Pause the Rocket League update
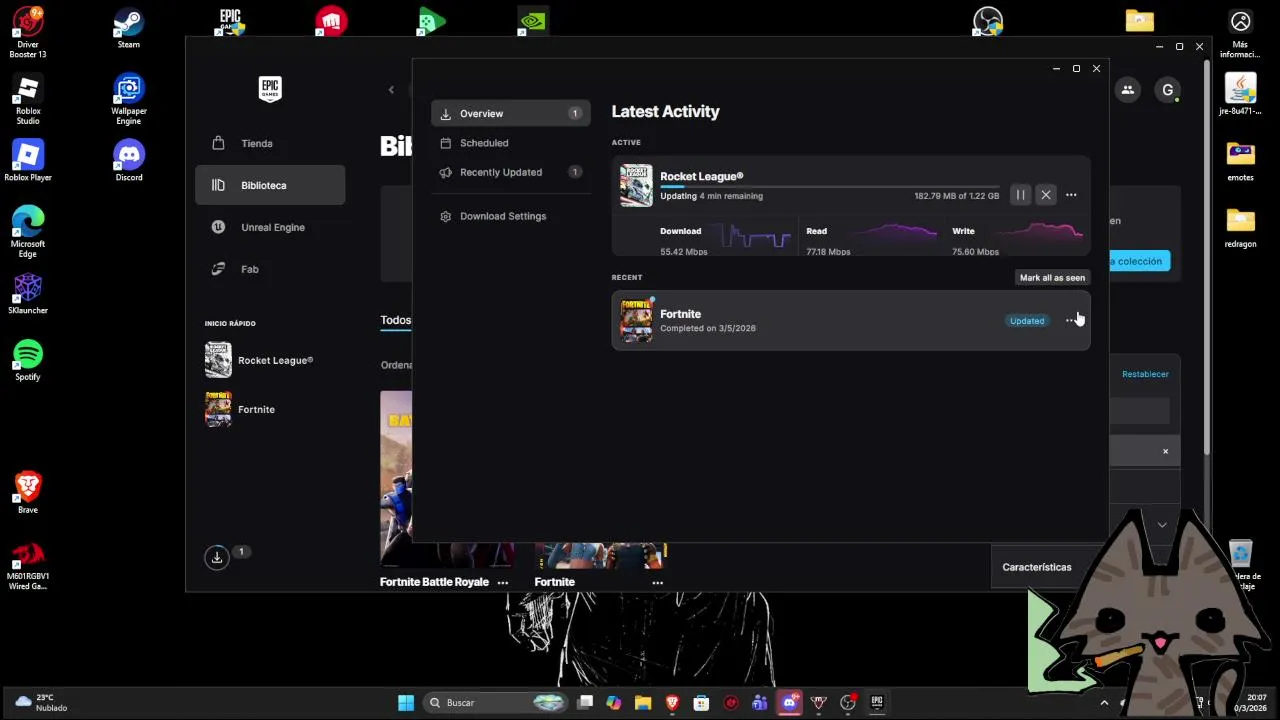The image size is (1280, 720). [x=1020, y=195]
